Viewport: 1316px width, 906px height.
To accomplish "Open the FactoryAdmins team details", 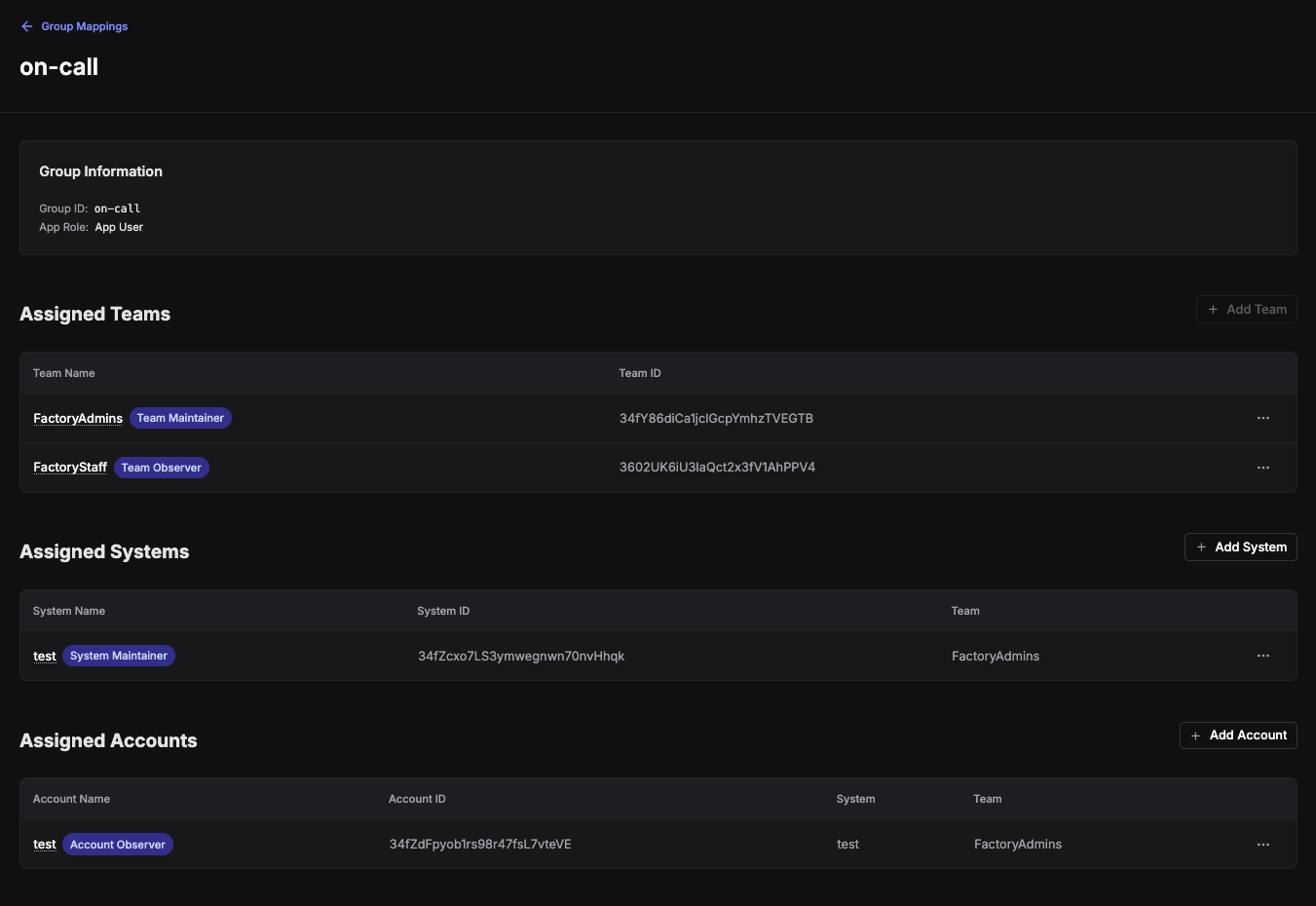I will (x=77, y=418).
